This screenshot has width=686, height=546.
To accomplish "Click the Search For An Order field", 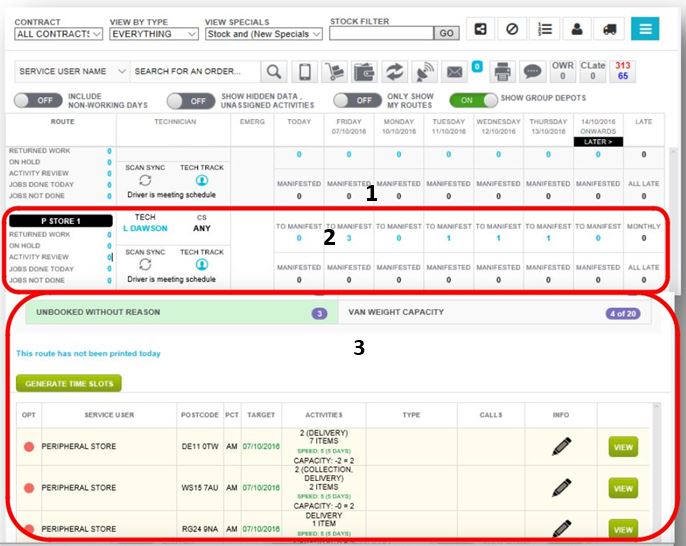I will click(x=194, y=71).
